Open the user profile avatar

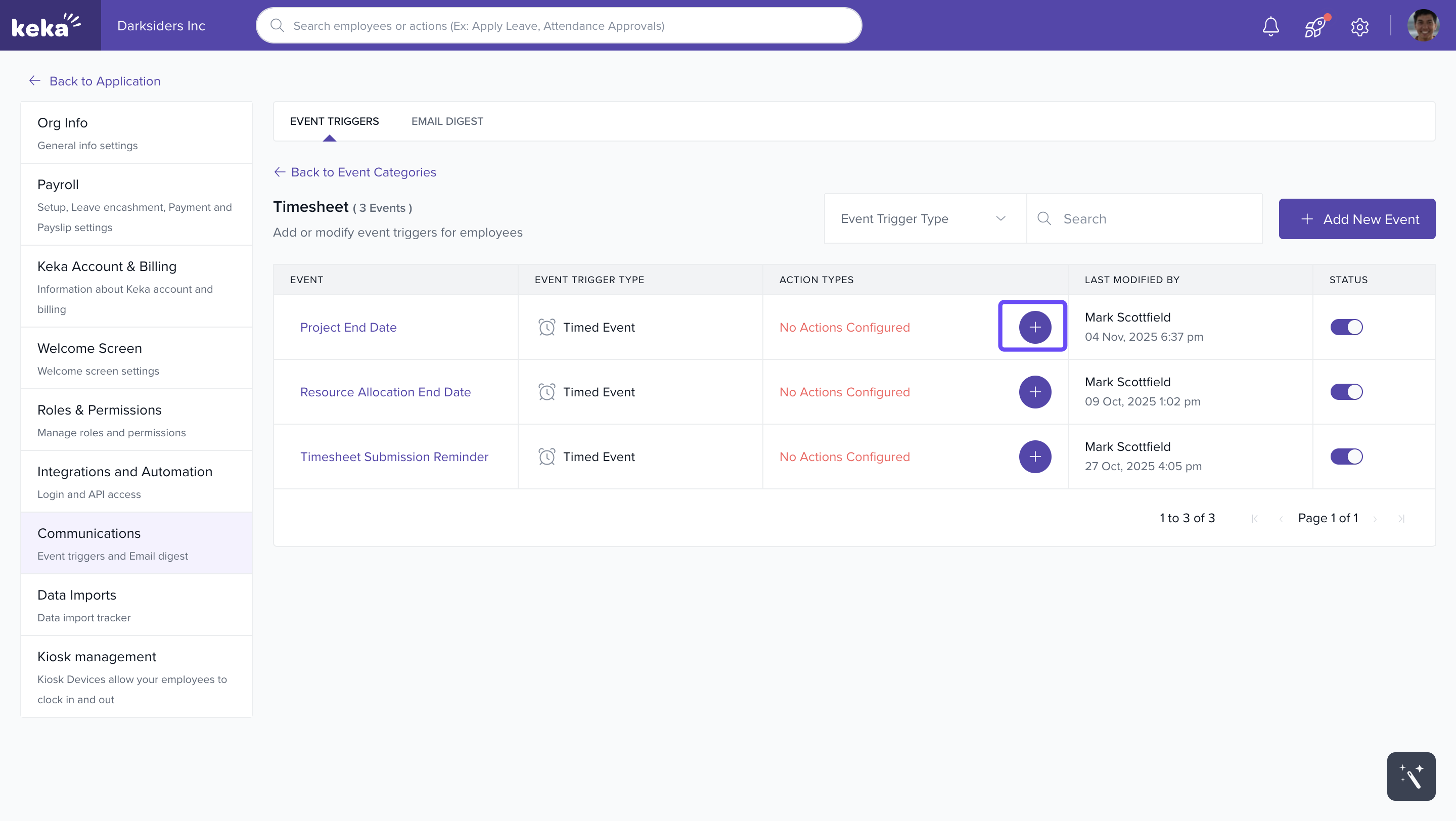tap(1423, 26)
